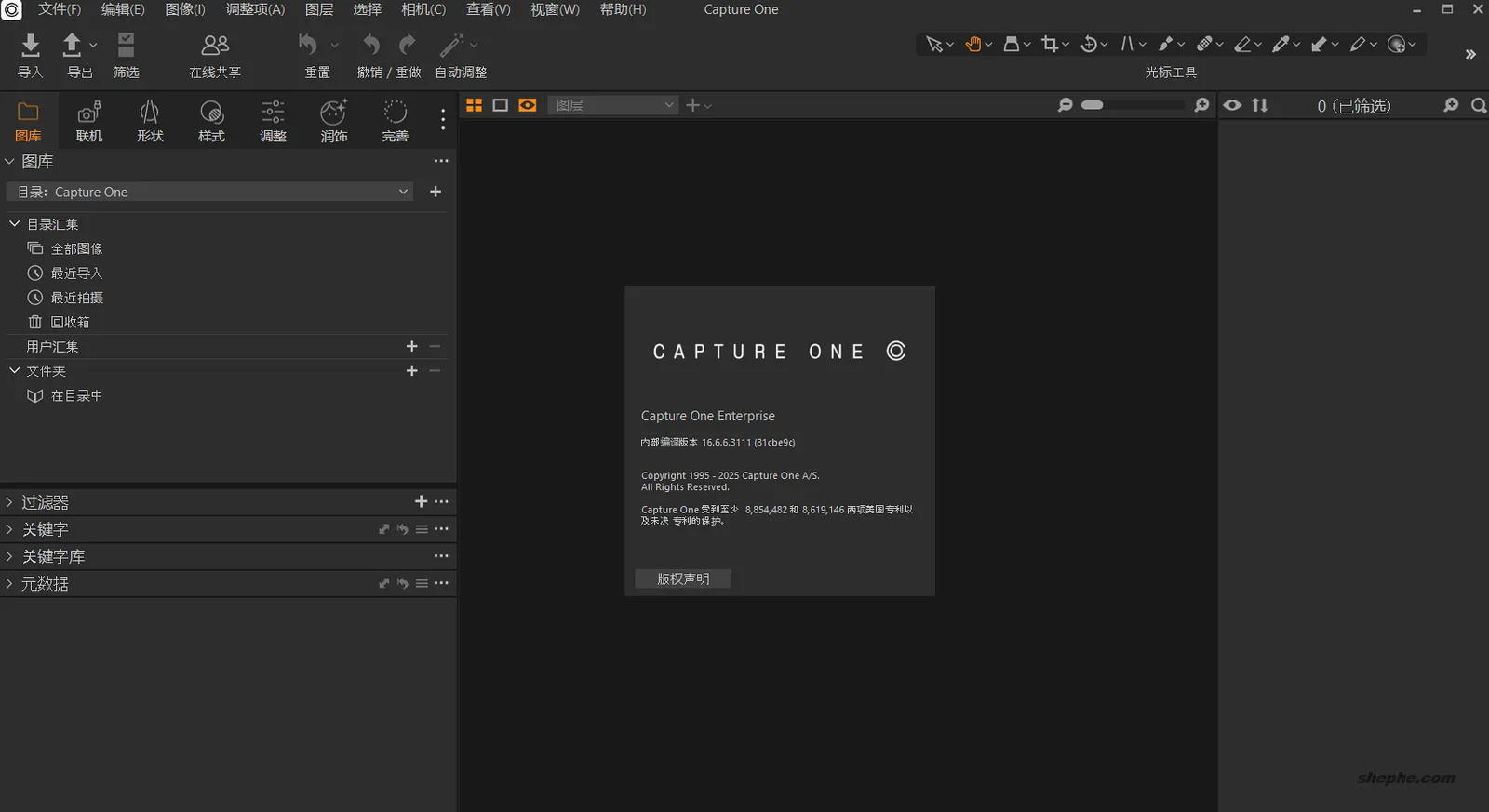1489x812 pixels.
Task: Click the undo arrow icon
Action: 371,44
